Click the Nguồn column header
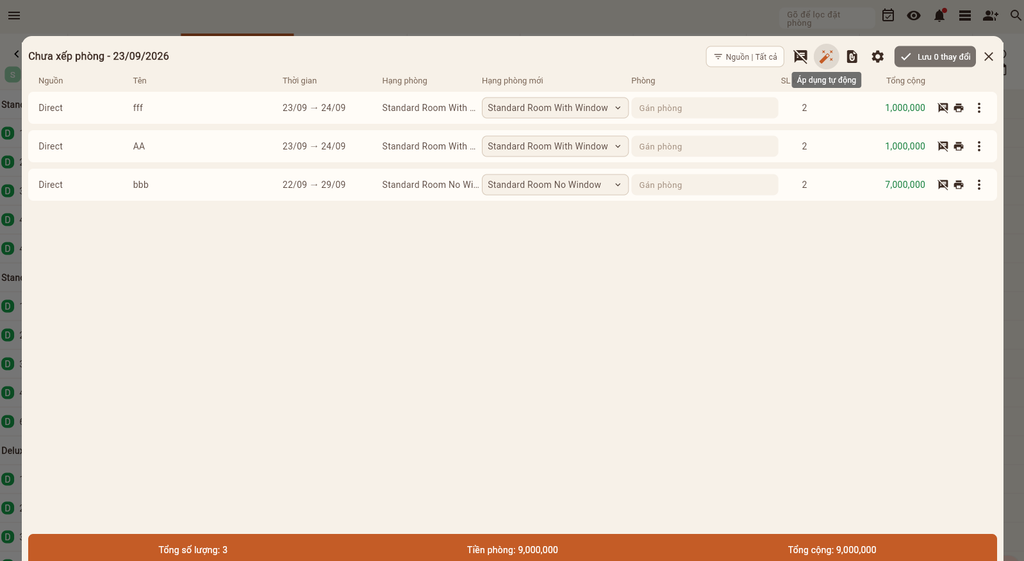Viewport: 1024px width, 561px height. [x=50, y=80]
